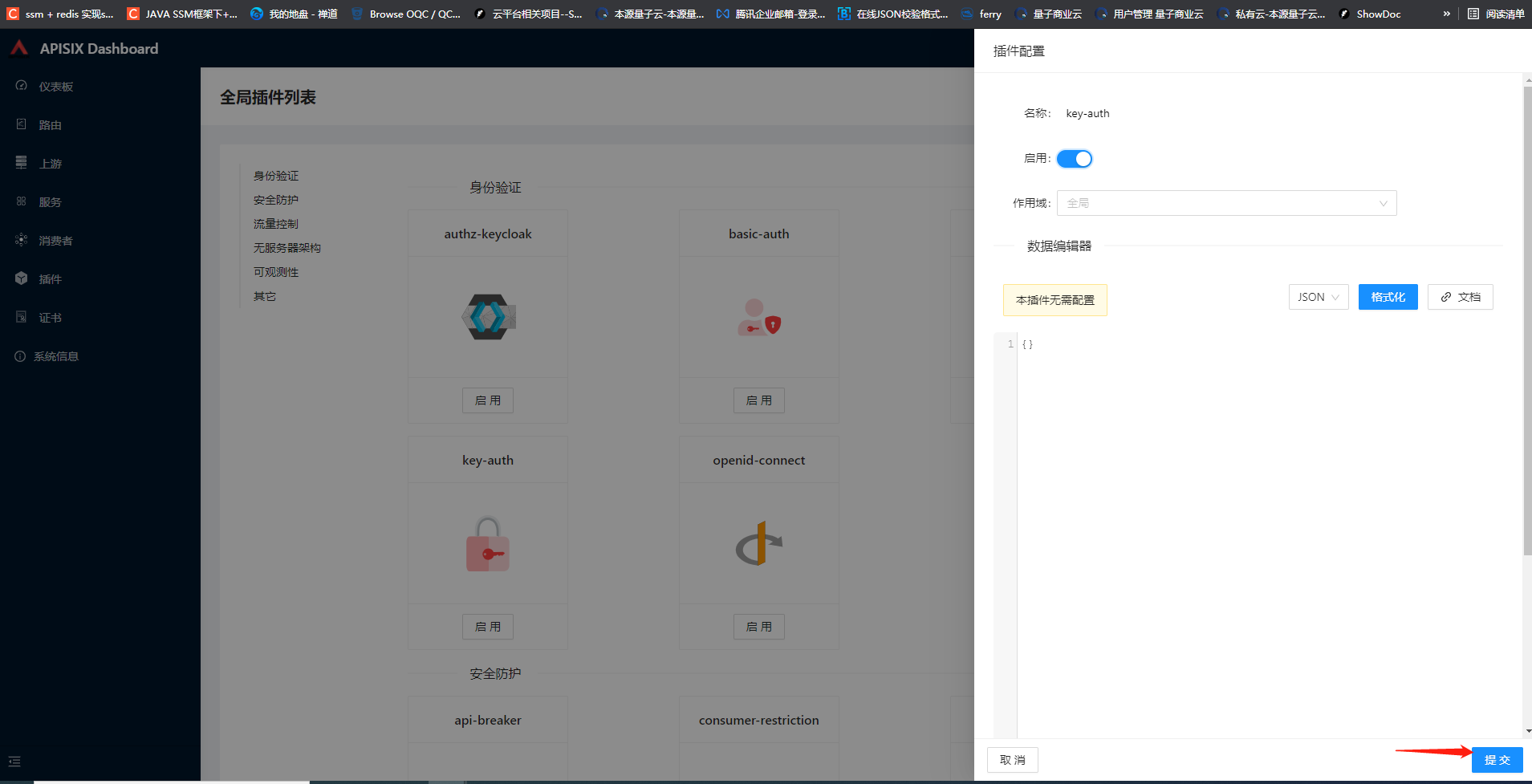
Task: Click the 插件 cube icon
Action: click(x=22, y=278)
